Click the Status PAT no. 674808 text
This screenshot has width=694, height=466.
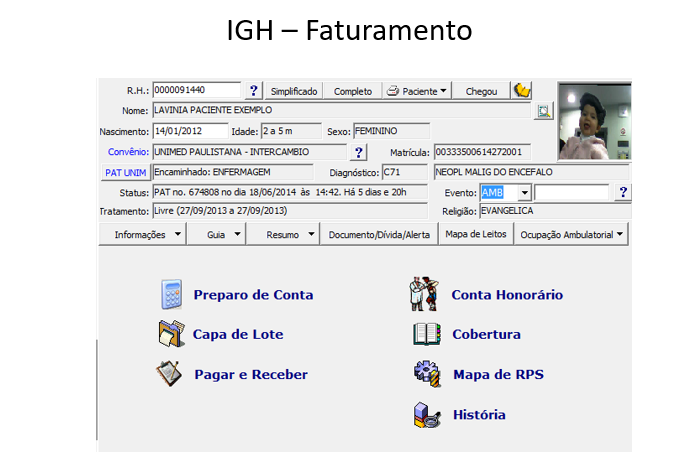[x=280, y=193]
